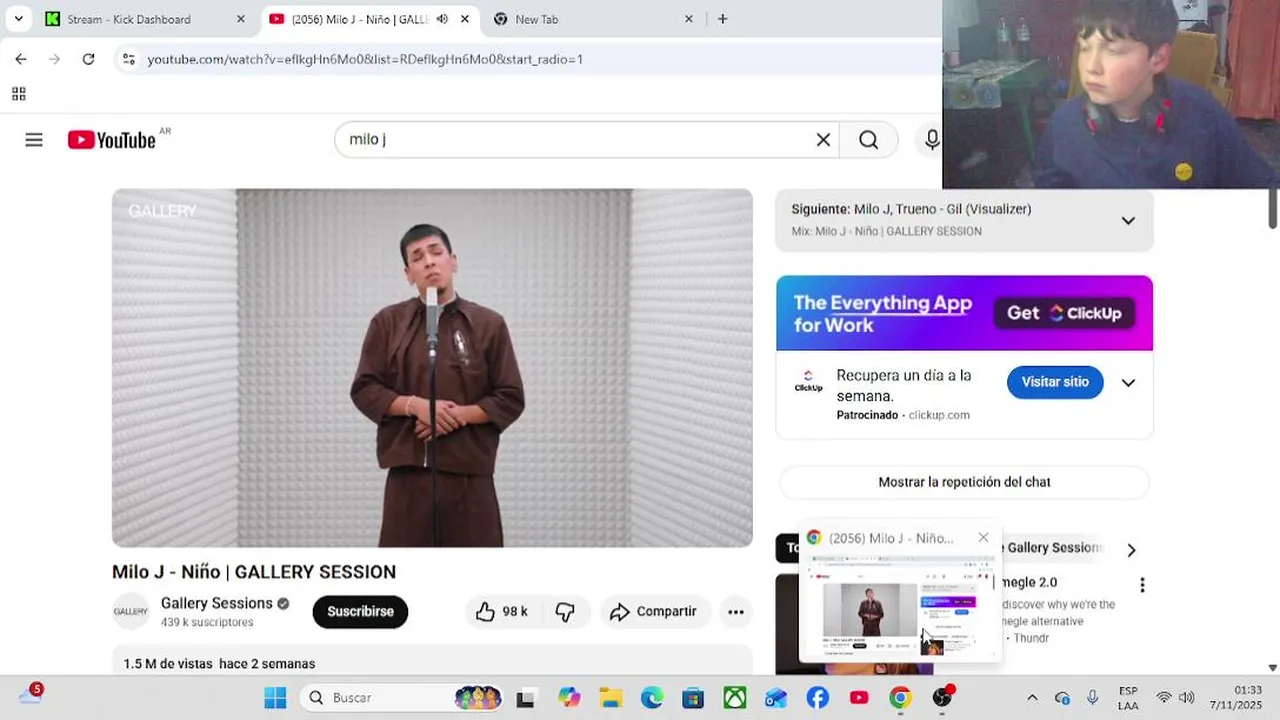Screen dimensions: 1280x720
Task: Switch the ESP LAA input language
Action: coord(1128,698)
